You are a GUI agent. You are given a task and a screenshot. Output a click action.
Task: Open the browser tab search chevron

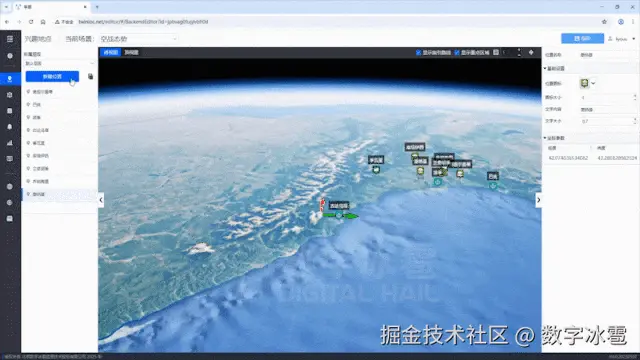[x=6, y=7]
